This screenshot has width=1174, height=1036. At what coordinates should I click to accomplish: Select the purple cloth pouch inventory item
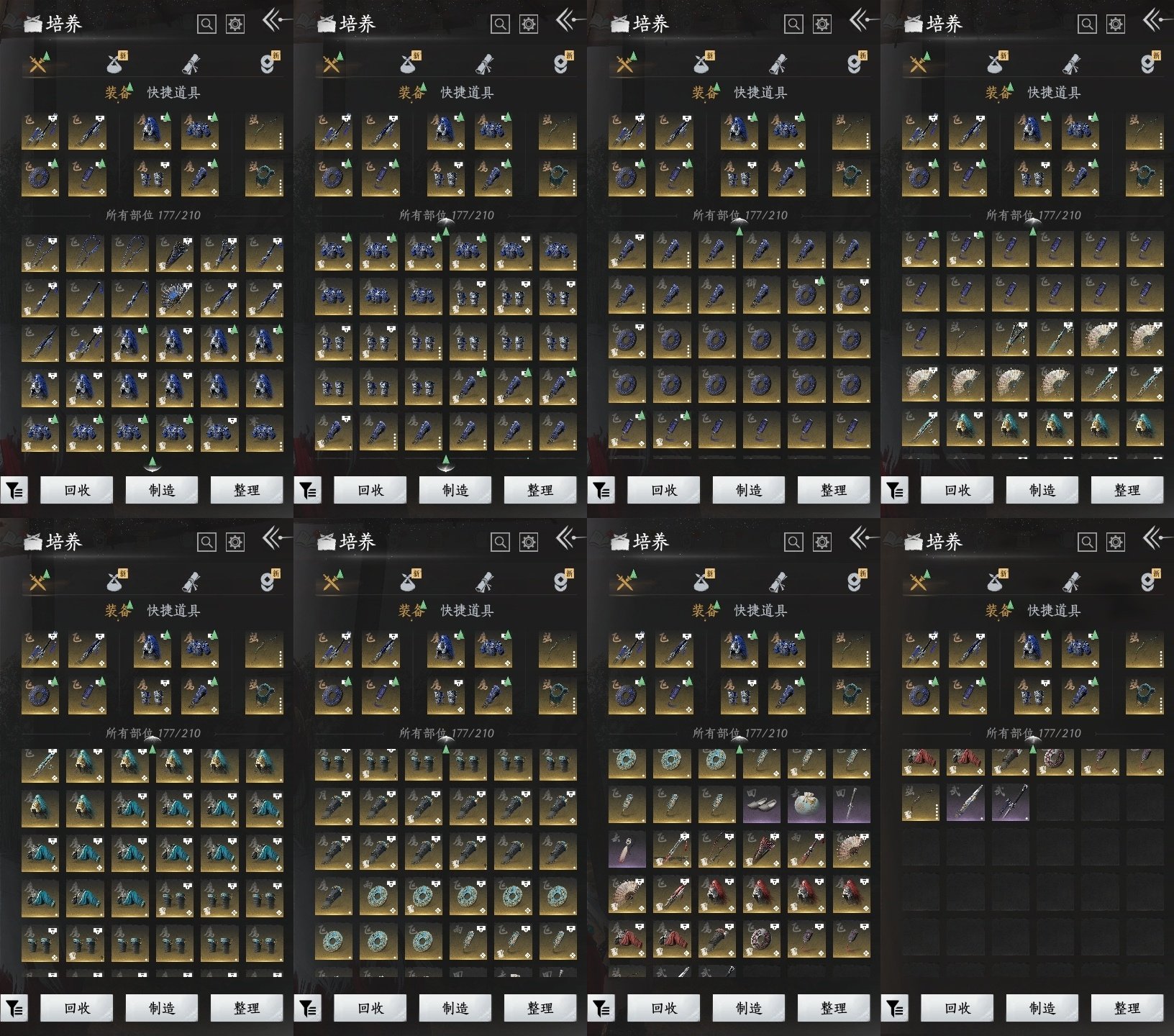click(806, 804)
